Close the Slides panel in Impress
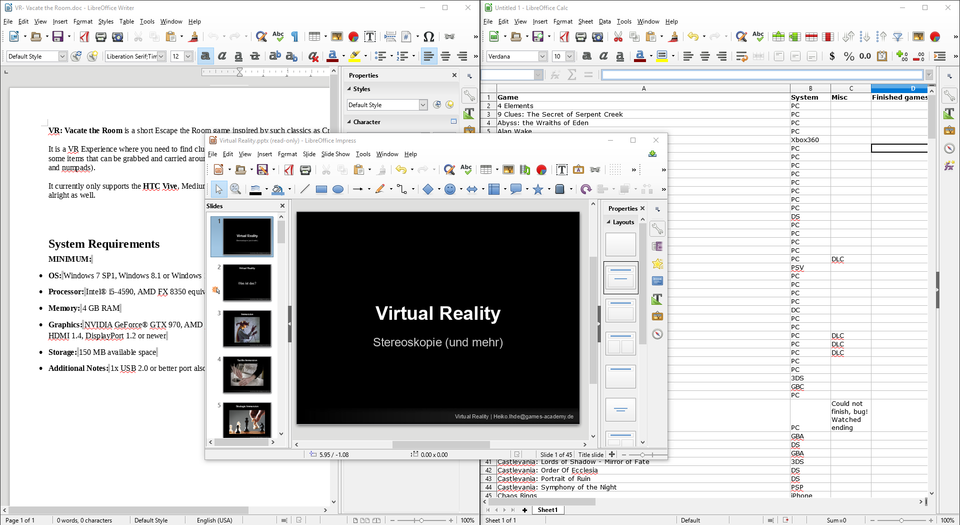The height and width of the screenshot is (525, 960). pos(282,206)
